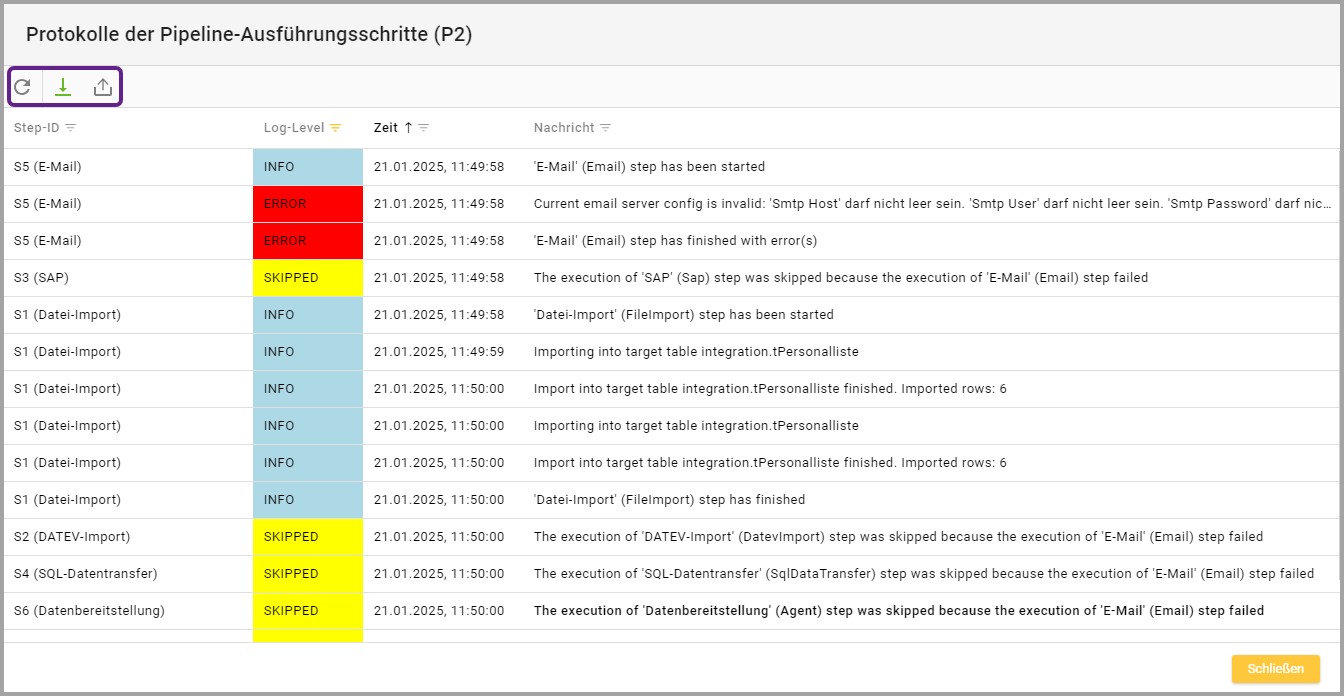Open the Step-ID column filter
The image size is (1344, 696).
(71, 128)
